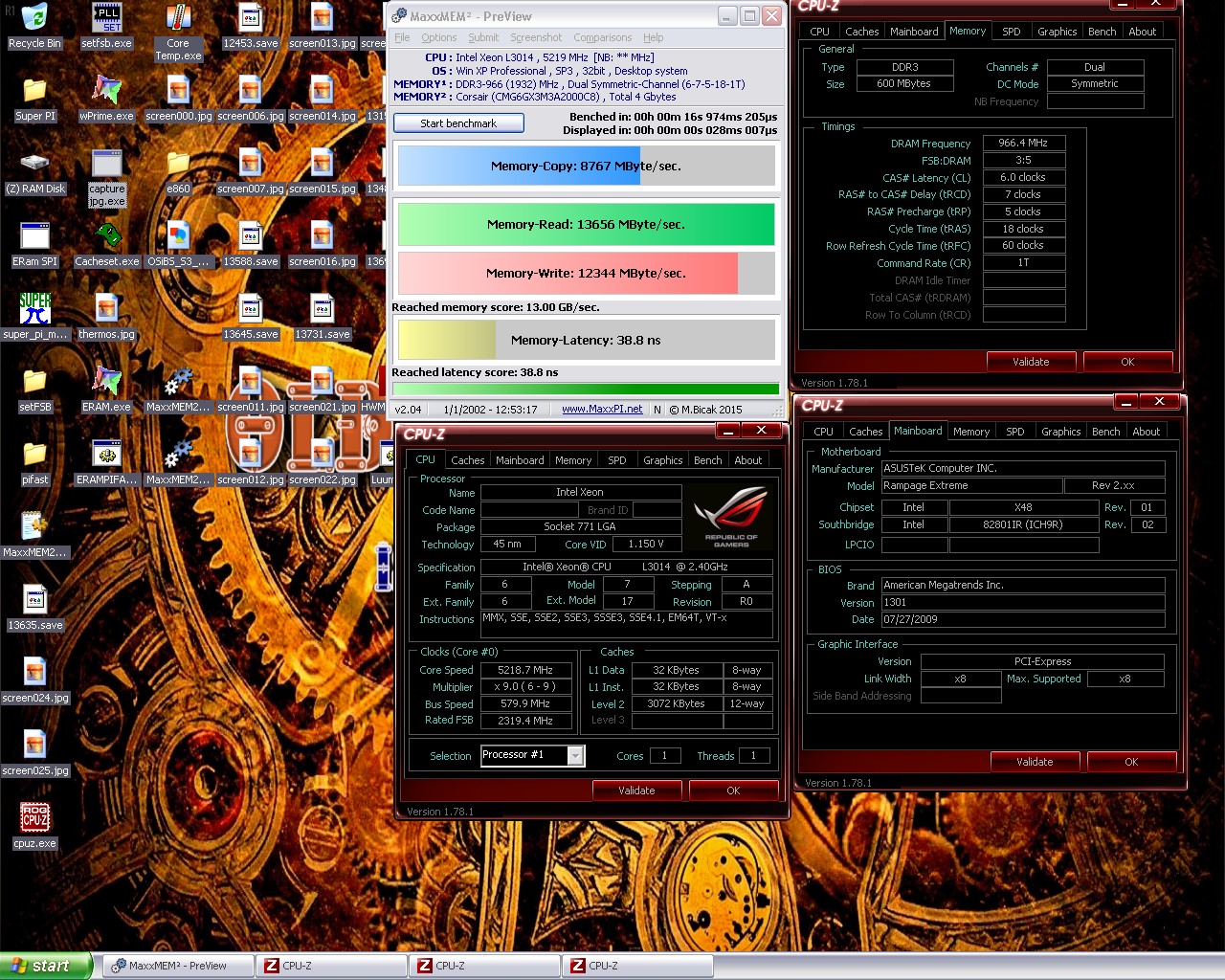Open the Super PI folder

click(x=35, y=99)
